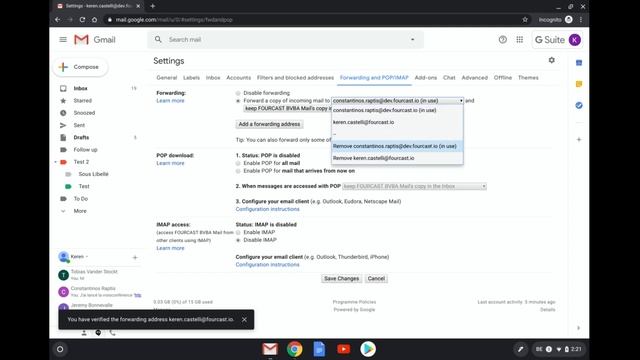This screenshot has width=640, height=360.
Task: Open the Tasks side panel icon
Action: tap(579, 105)
